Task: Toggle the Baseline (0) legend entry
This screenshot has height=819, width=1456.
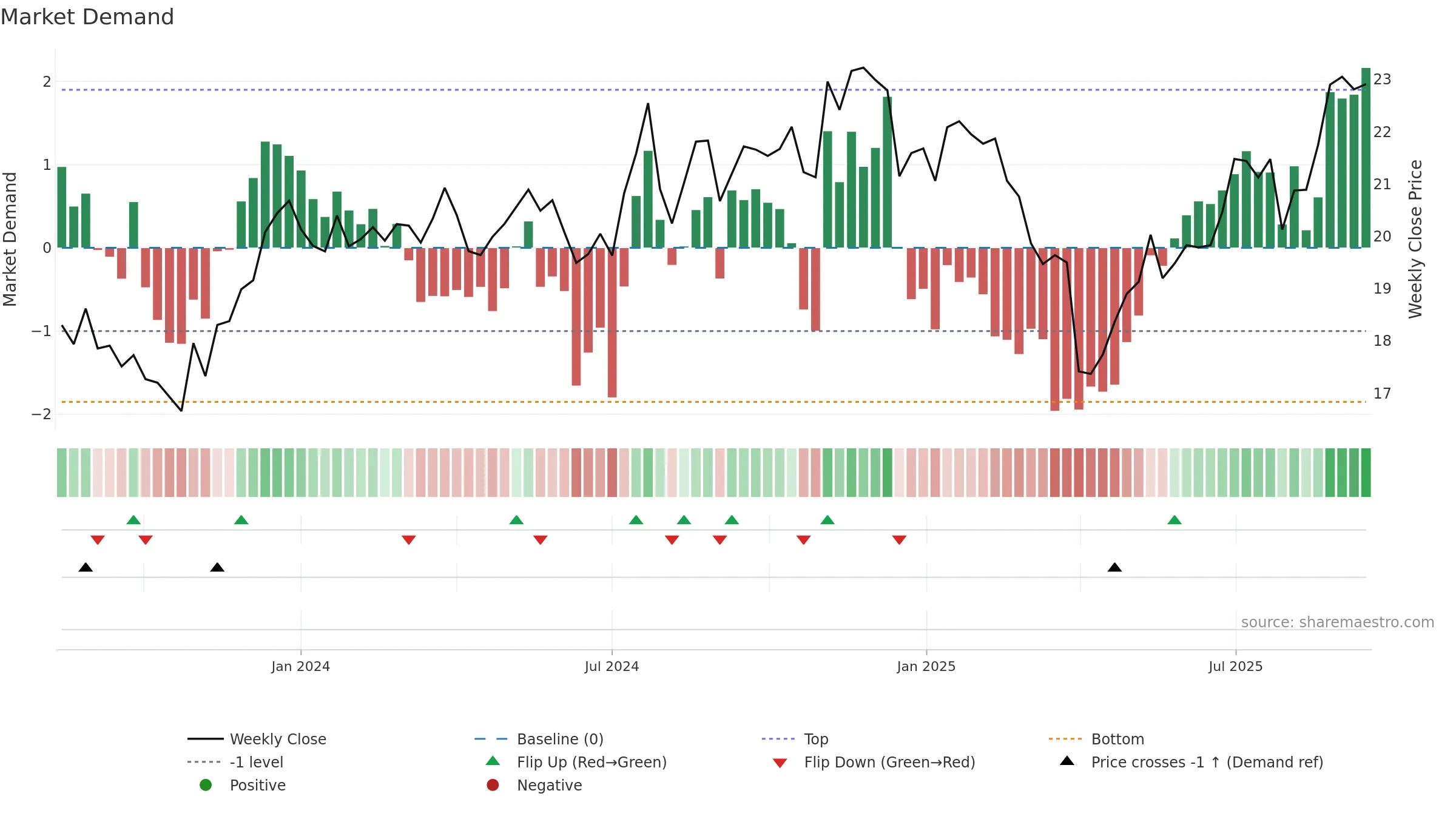Action: point(539,739)
